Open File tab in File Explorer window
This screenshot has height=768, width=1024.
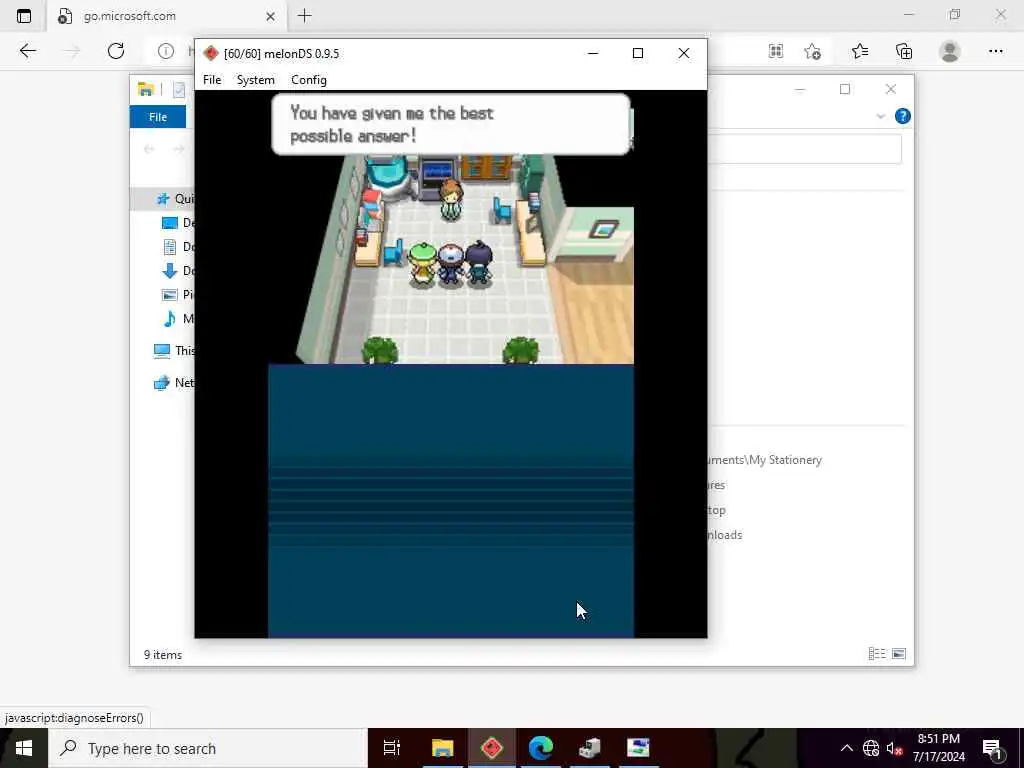click(x=158, y=117)
